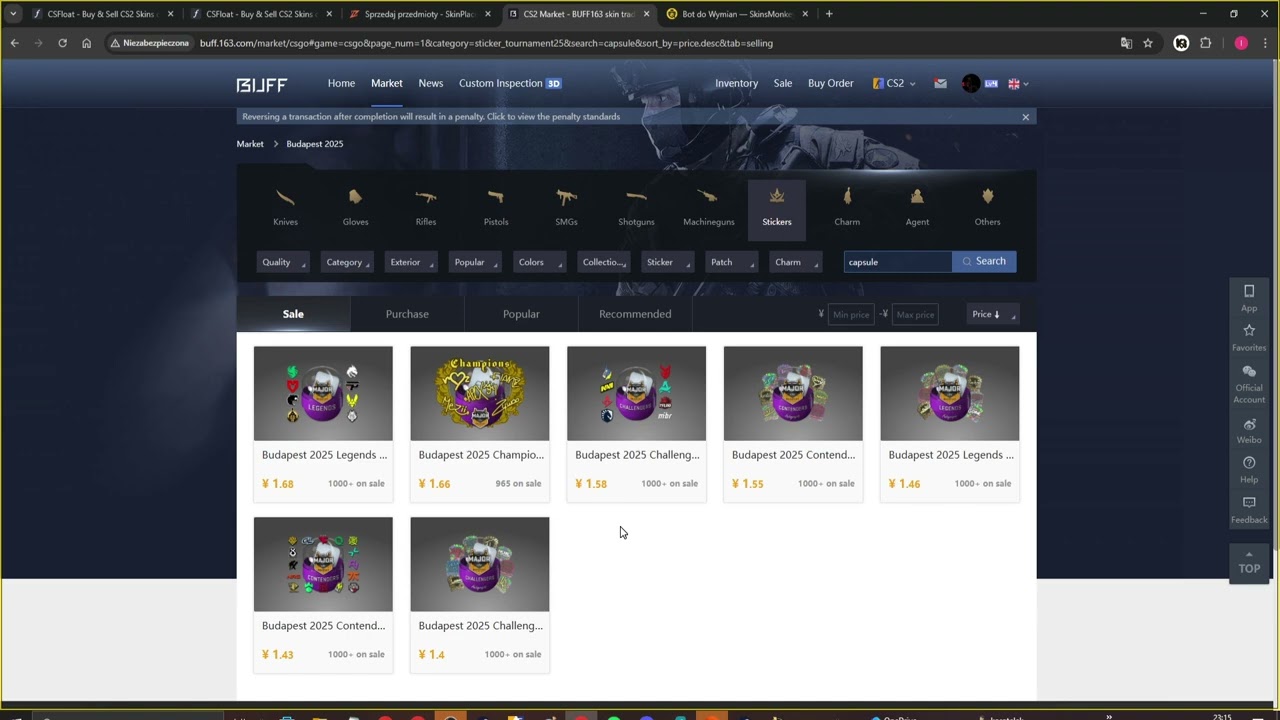The height and width of the screenshot is (720, 1280).
Task: Click Market in the breadcrumb
Action: 250,144
